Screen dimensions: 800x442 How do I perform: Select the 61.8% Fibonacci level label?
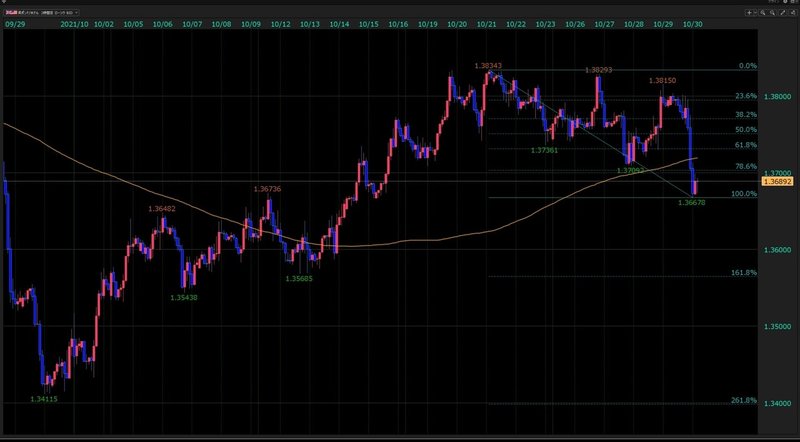point(746,145)
